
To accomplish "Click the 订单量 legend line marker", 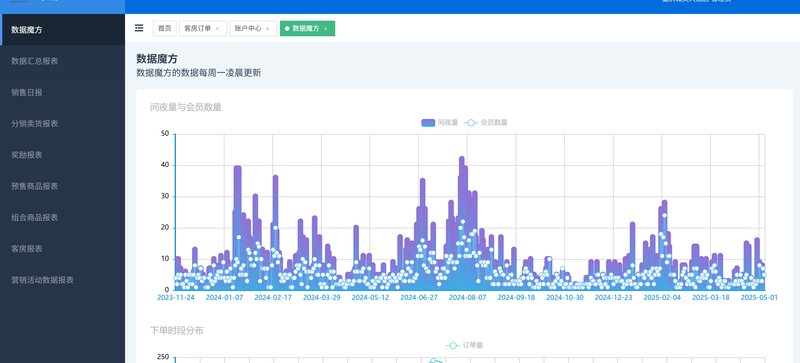I will coord(453,346).
